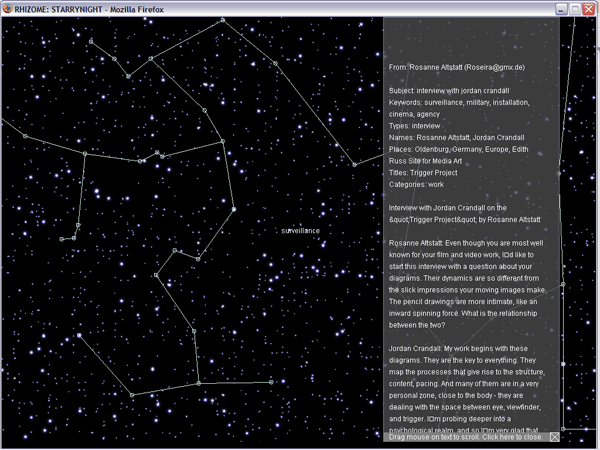The height and width of the screenshot is (450, 600).
Task: Click the 'Keywords: surveillance, military, installation,' line
Action: 459,103
